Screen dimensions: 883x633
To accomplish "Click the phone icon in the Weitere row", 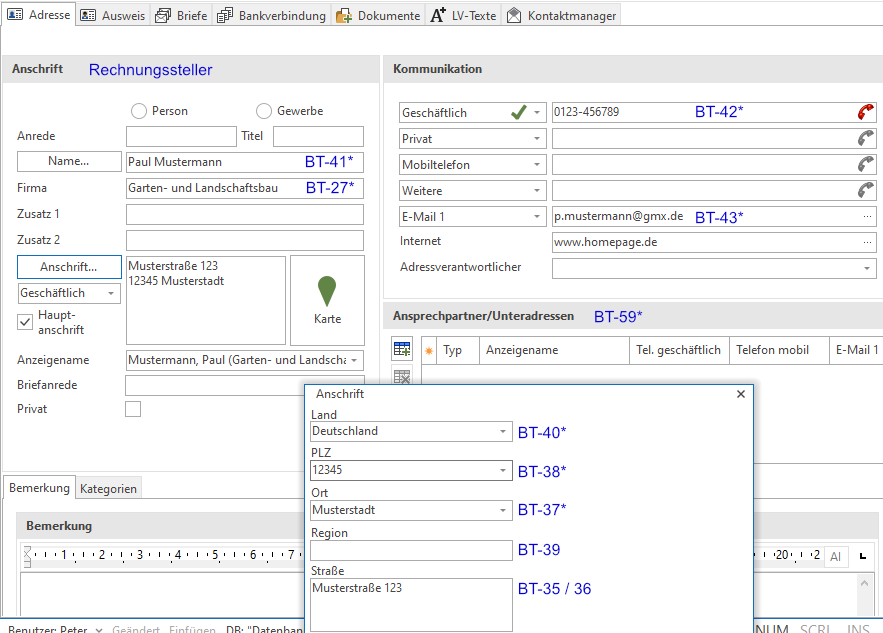I will (866, 190).
